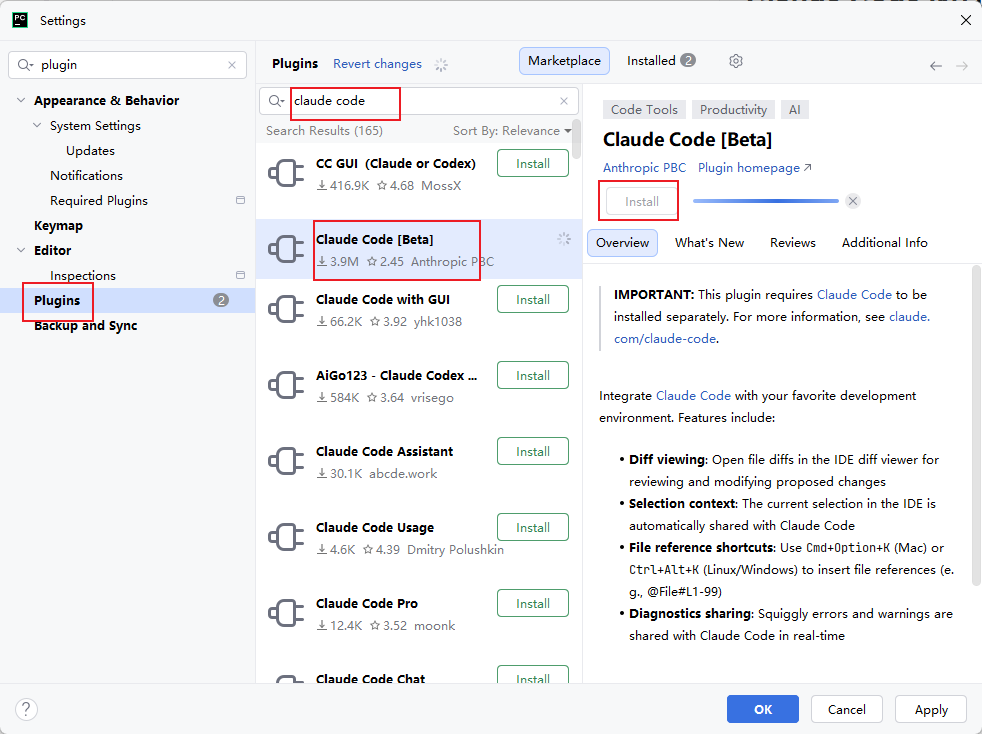Click the Plugins row count badge
The width and height of the screenshot is (982, 734).
pyautogui.click(x=220, y=301)
